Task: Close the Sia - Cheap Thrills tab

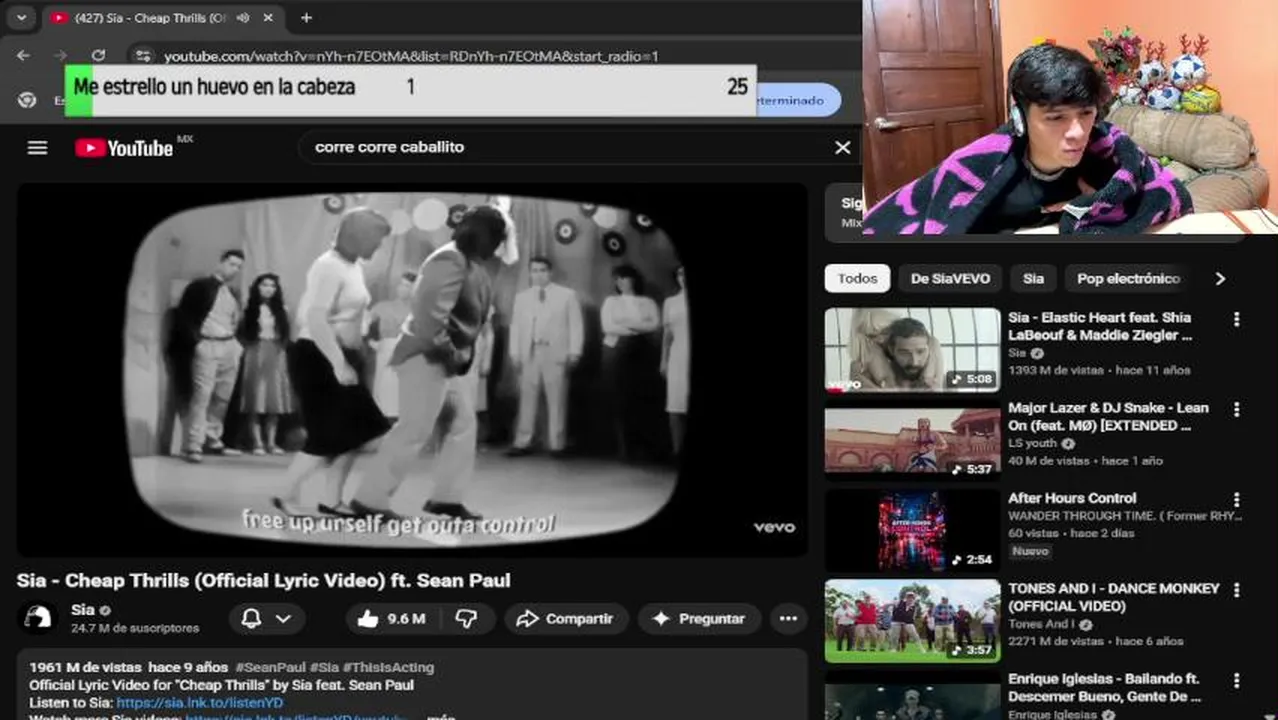Action: (x=268, y=17)
